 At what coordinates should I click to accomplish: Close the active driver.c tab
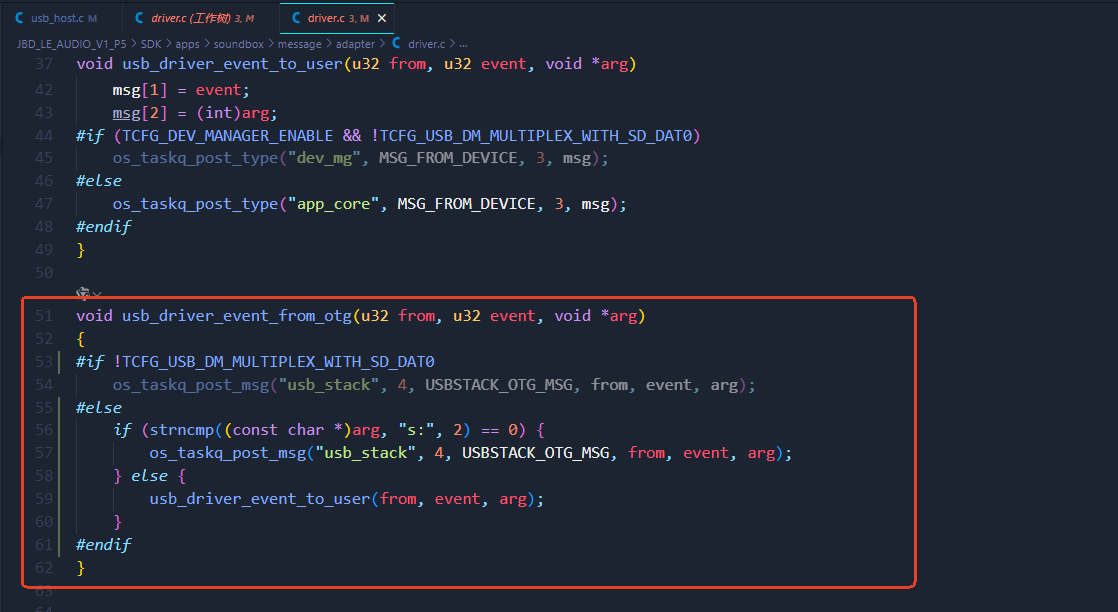381,18
